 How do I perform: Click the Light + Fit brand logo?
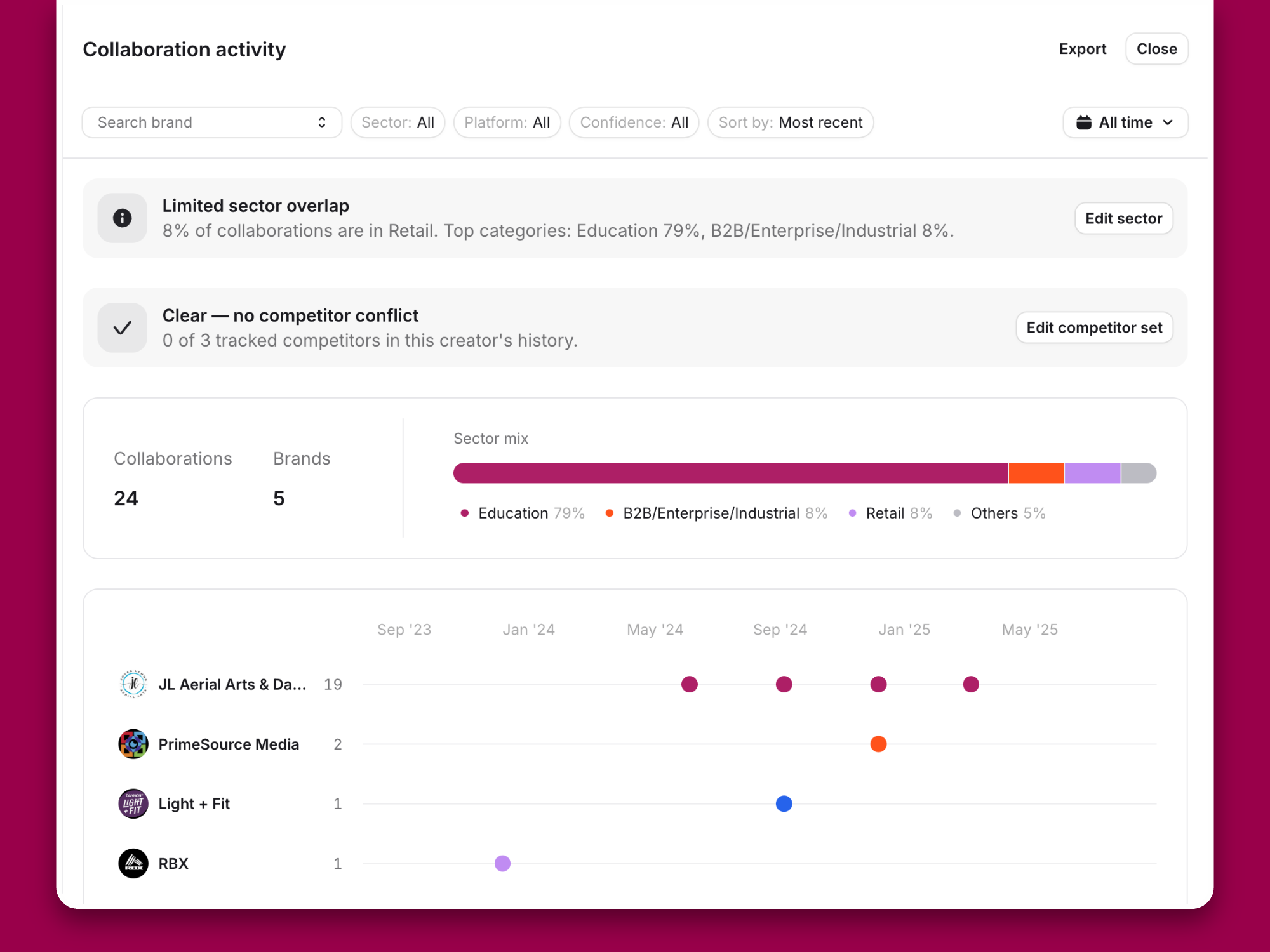coord(133,803)
